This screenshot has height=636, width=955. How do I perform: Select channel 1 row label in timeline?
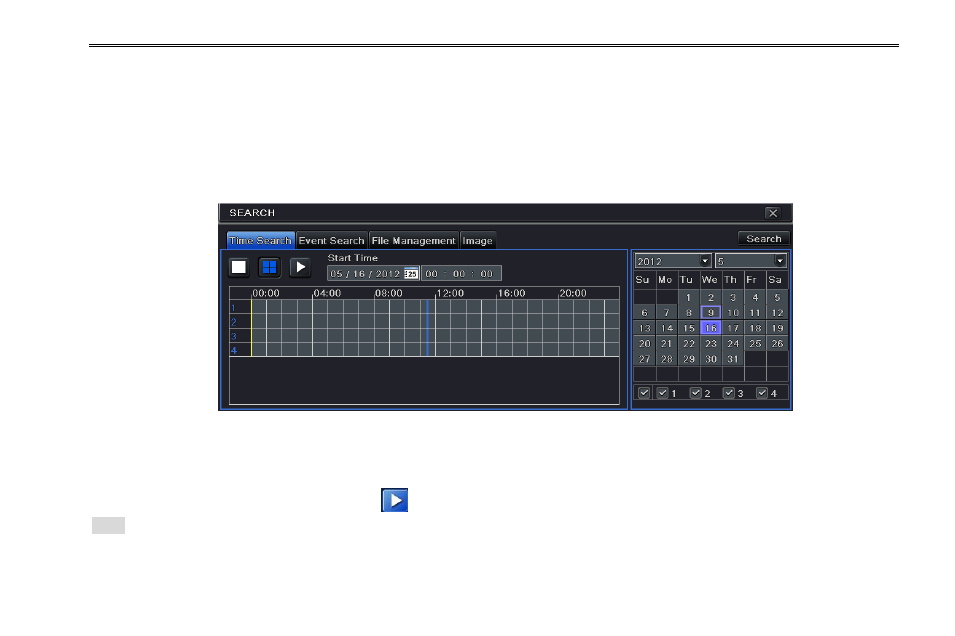[x=233, y=308]
